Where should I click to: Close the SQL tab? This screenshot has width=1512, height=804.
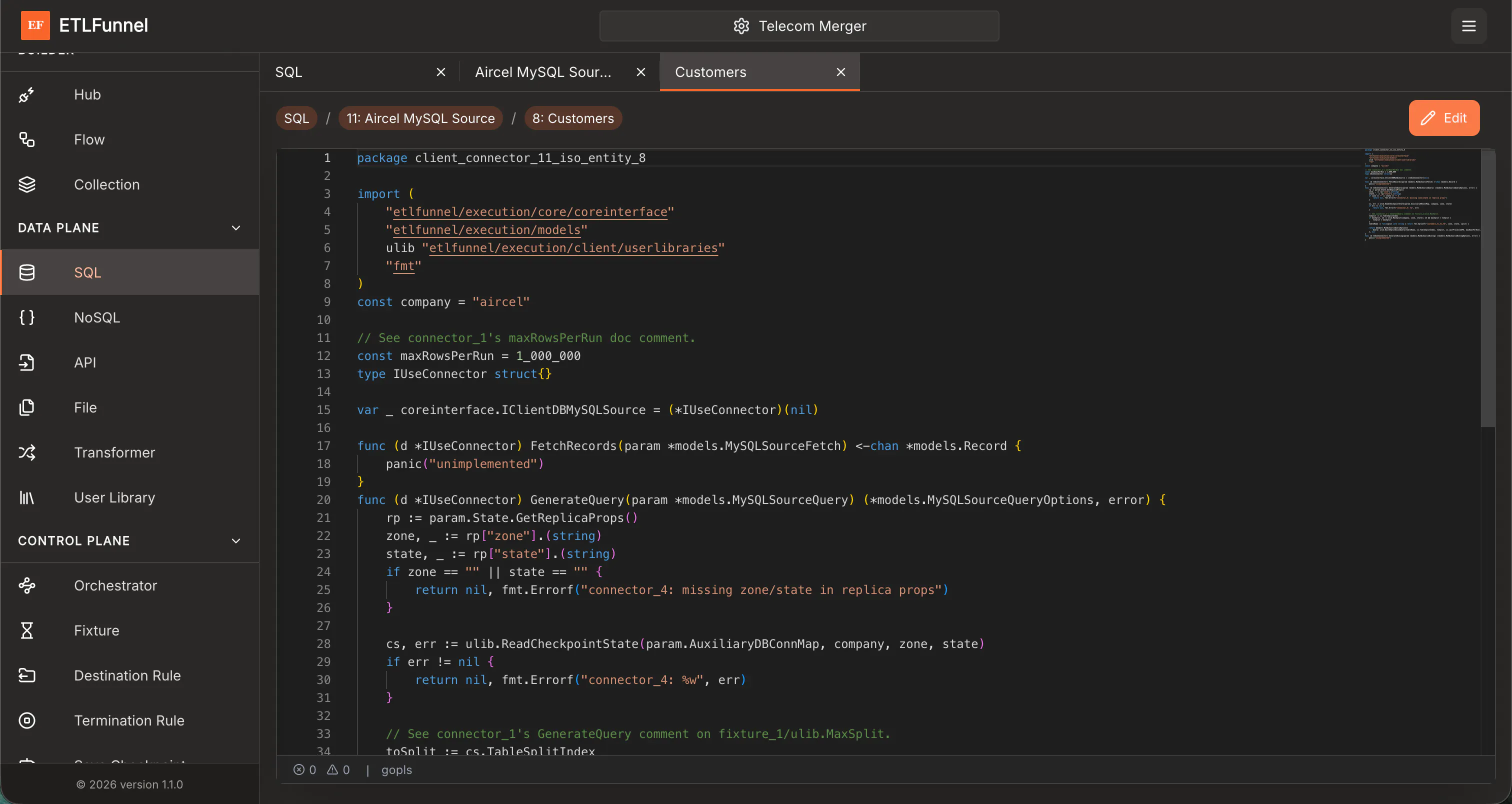[x=441, y=71]
